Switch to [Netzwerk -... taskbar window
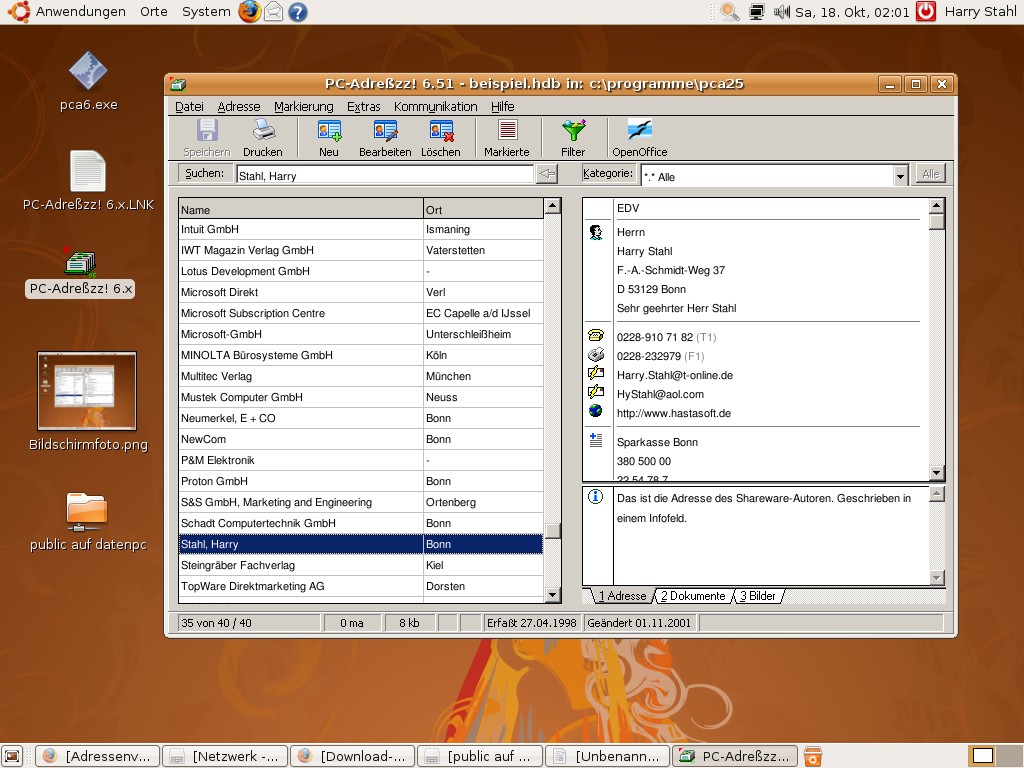 click(225, 756)
